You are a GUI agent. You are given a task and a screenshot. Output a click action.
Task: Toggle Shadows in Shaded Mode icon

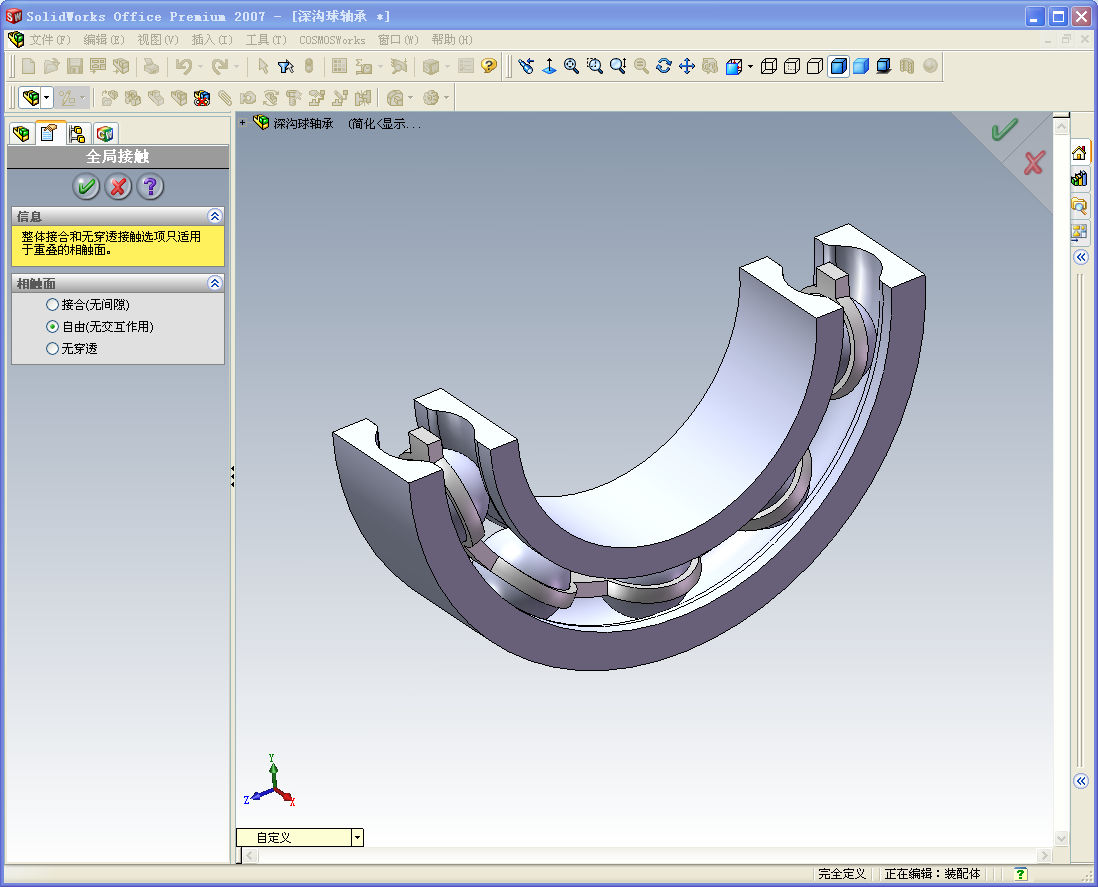(x=884, y=66)
